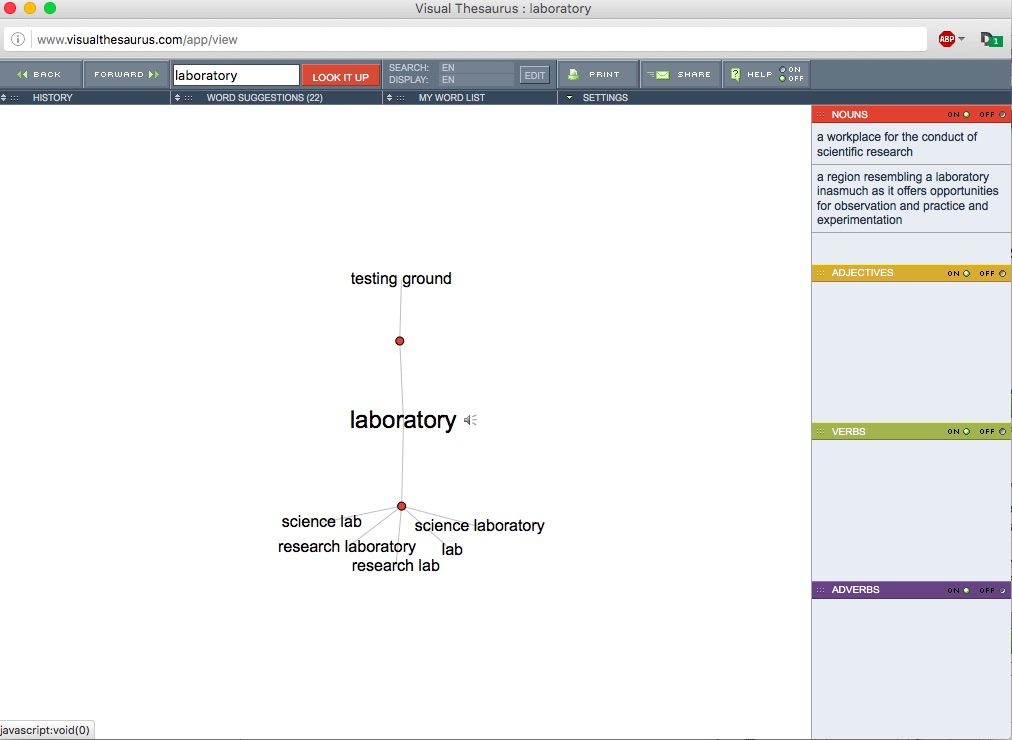Select the word 'testing ground'
The image size is (1012, 740).
point(401,279)
